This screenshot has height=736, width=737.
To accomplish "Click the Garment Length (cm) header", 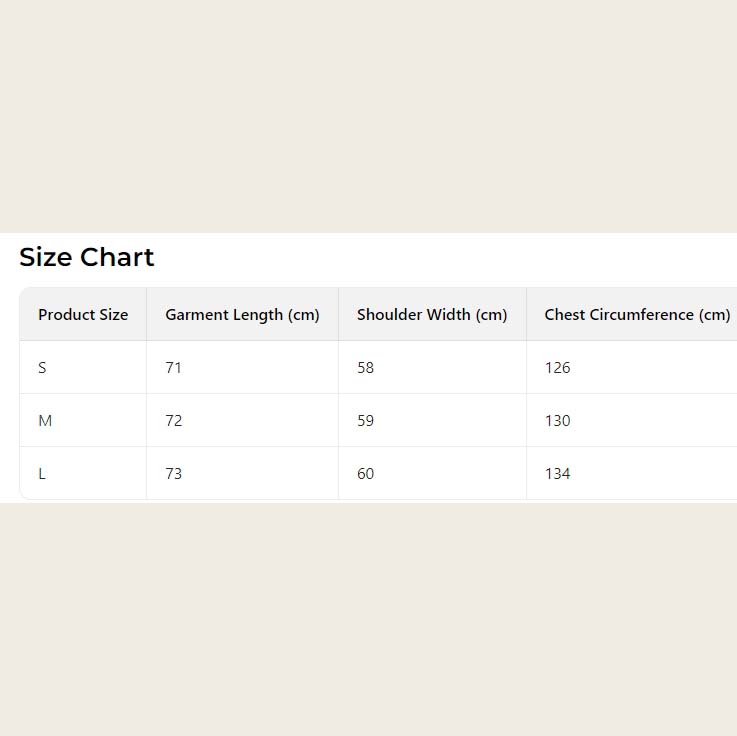I will click(x=242, y=315).
